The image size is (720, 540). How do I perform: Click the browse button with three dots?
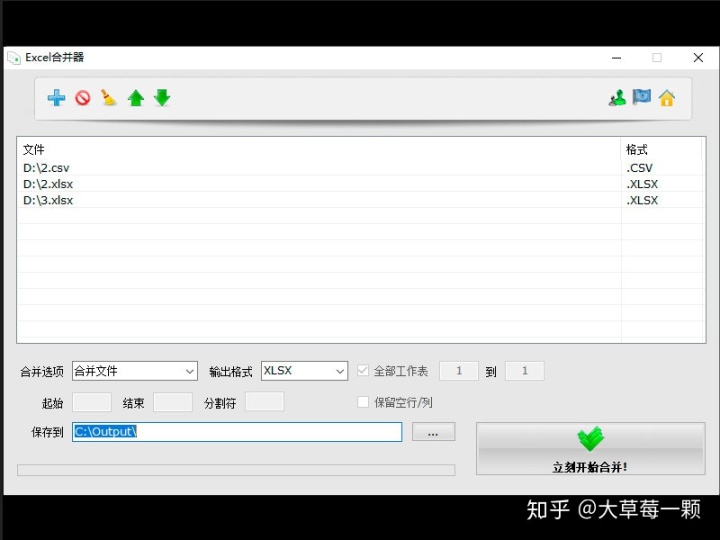pyautogui.click(x=433, y=432)
